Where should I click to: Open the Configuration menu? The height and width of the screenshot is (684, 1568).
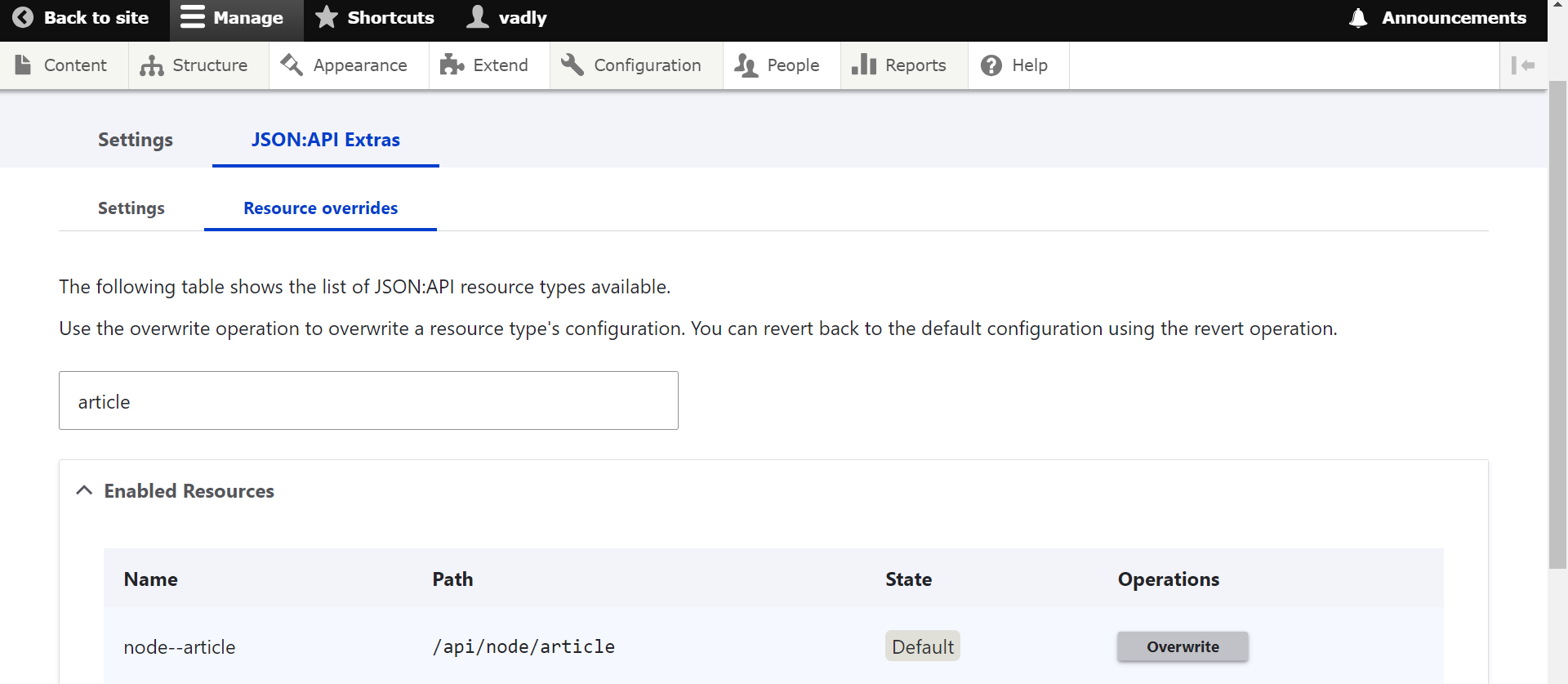[632, 65]
